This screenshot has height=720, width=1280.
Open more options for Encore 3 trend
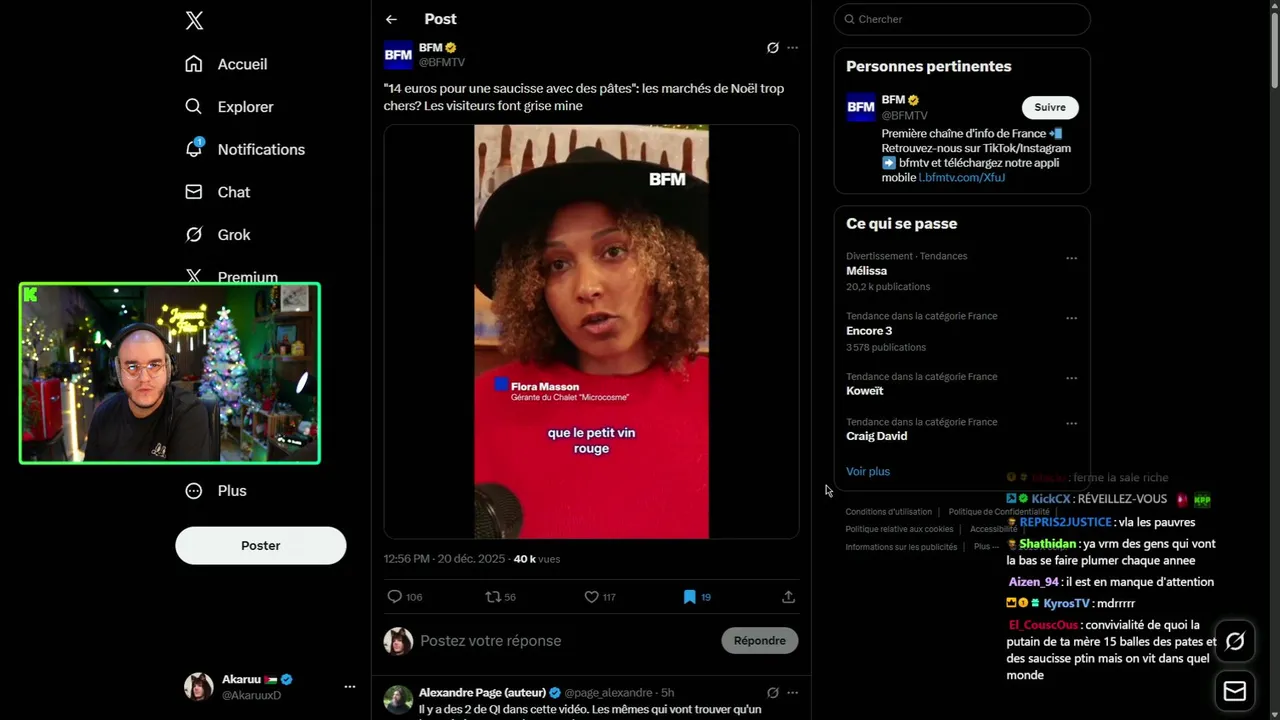pos(1071,318)
